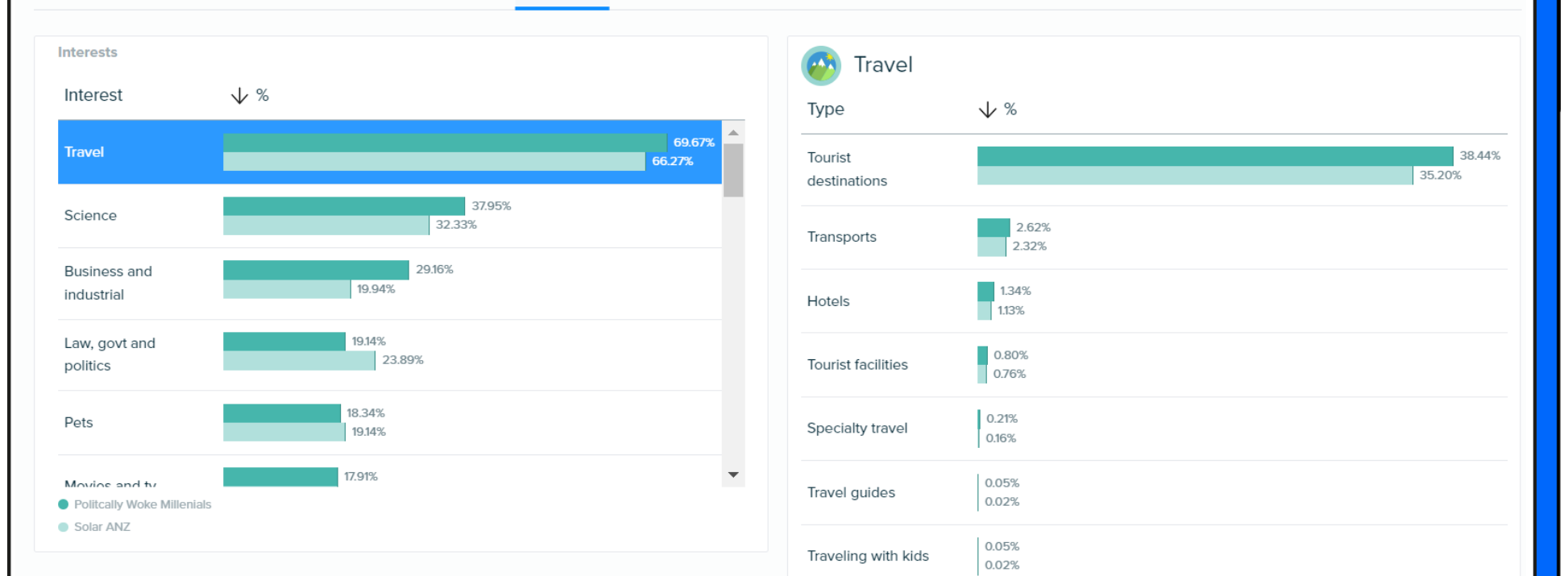Click the Transports type row
Viewport: 1568px width, 576px height.
pyautogui.click(x=842, y=237)
